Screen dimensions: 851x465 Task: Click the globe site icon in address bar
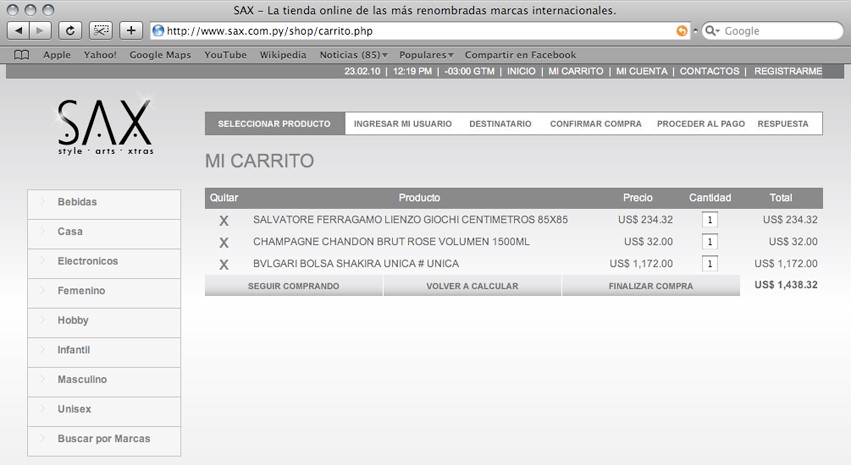tap(158, 31)
